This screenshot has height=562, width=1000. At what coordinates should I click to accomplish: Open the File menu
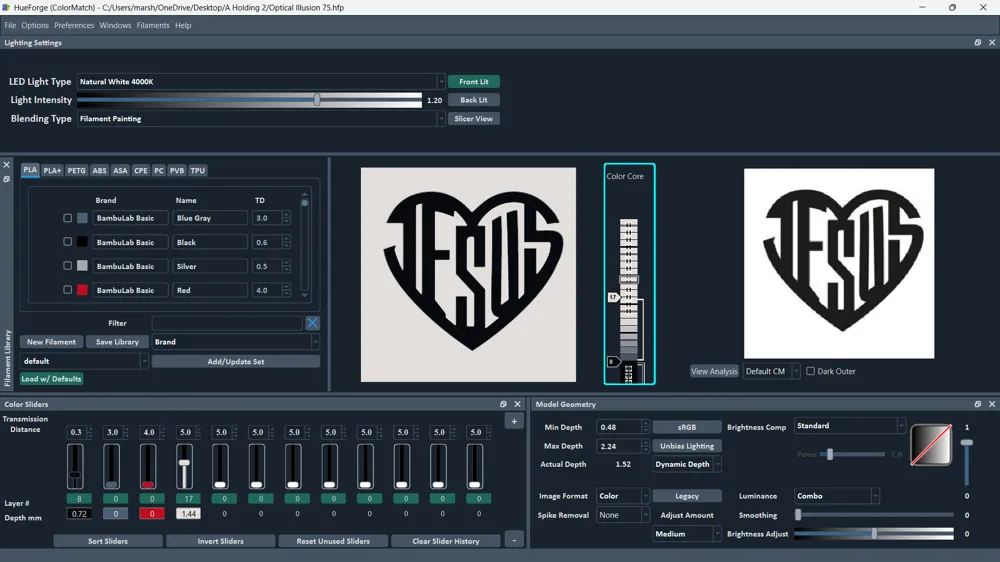(x=10, y=26)
